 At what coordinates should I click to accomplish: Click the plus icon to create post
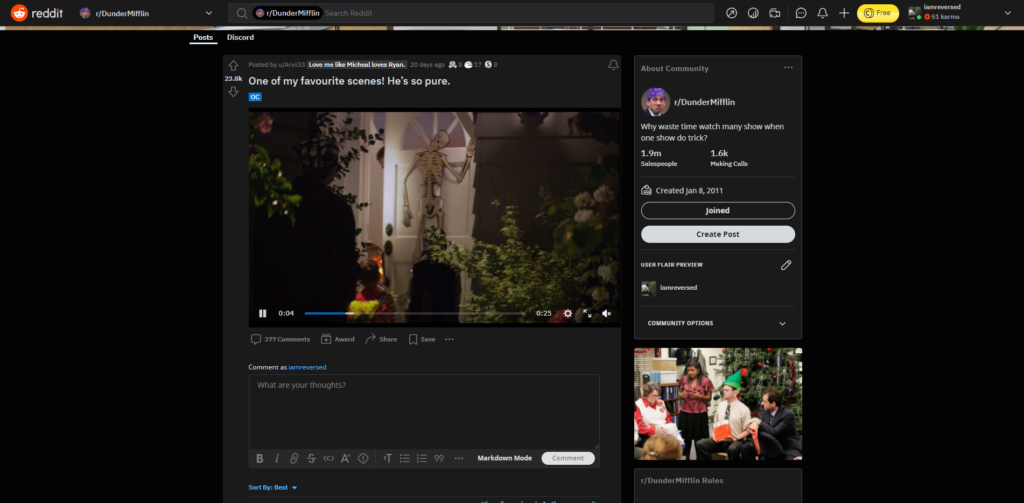[x=844, y=13]
